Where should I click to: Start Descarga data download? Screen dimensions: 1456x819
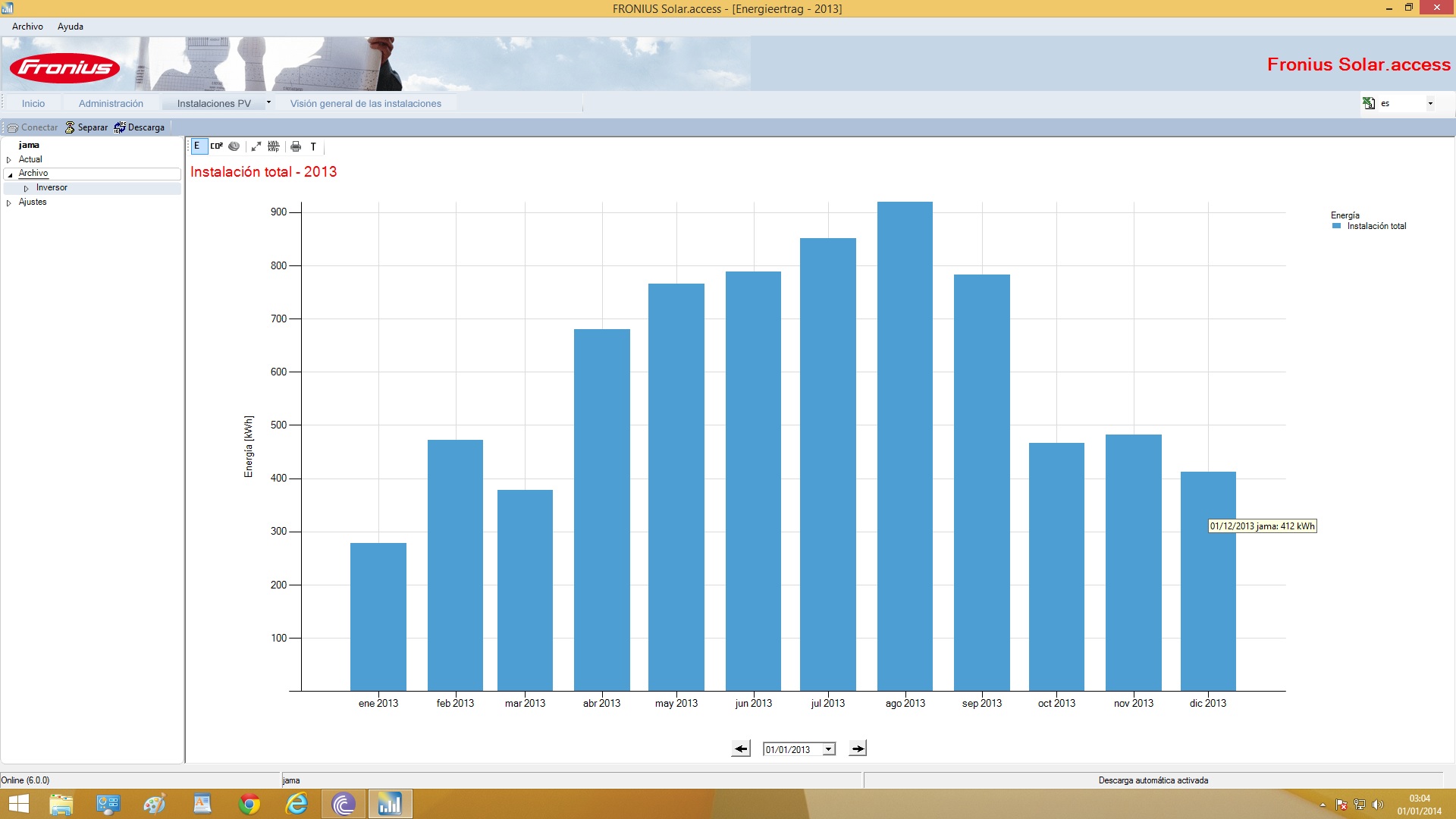point(139,127)
